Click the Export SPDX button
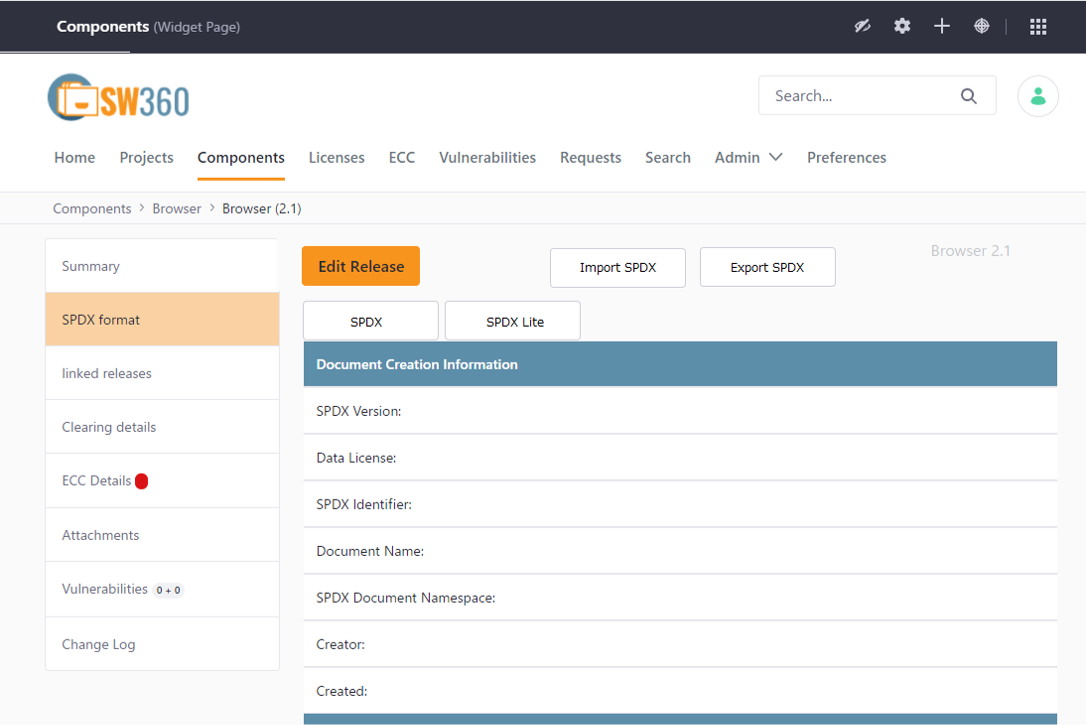Screen dimensions: 1086x725 [x=767, y=267]
